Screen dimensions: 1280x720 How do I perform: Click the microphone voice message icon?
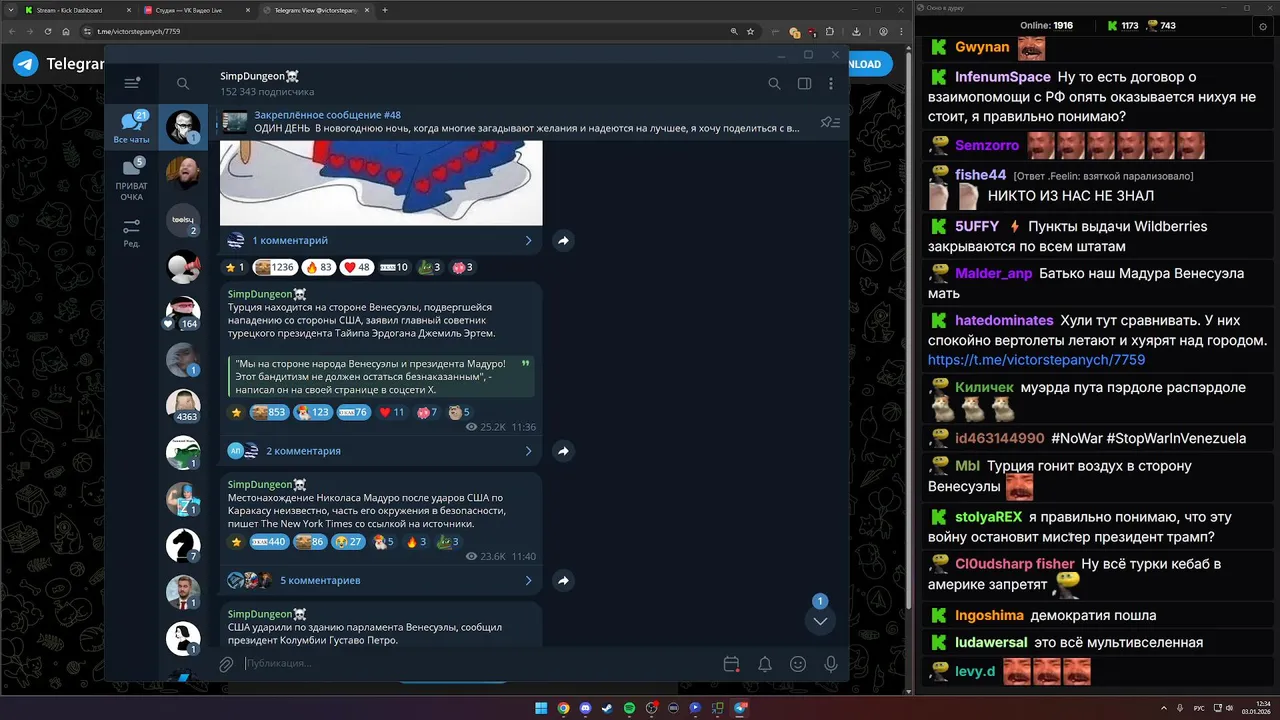tap(831, 664)
